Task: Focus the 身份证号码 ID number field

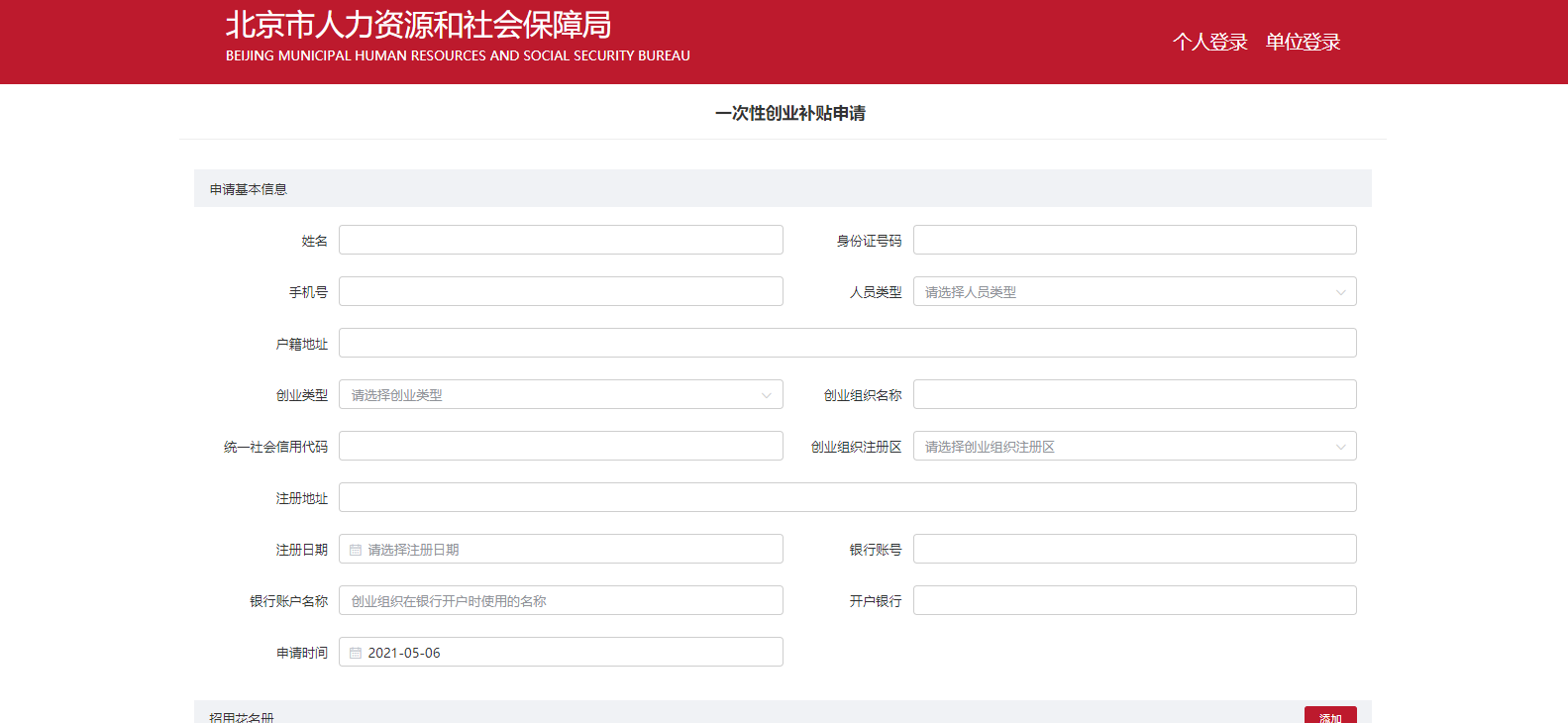Action: pos(1135,240)
